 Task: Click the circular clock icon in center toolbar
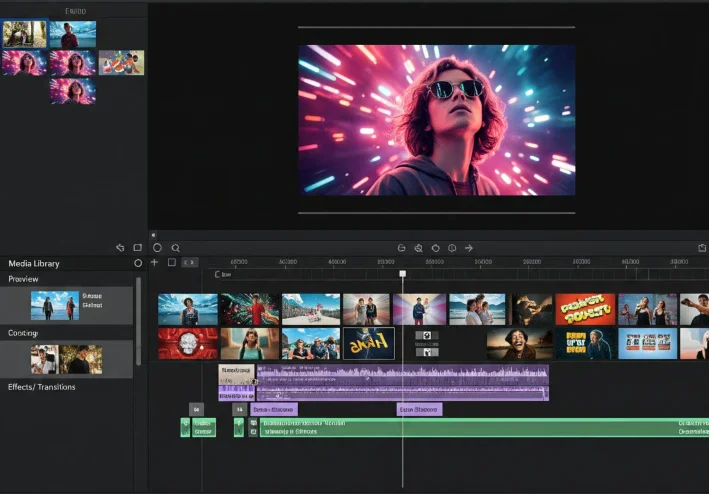[x=452, y=248]
